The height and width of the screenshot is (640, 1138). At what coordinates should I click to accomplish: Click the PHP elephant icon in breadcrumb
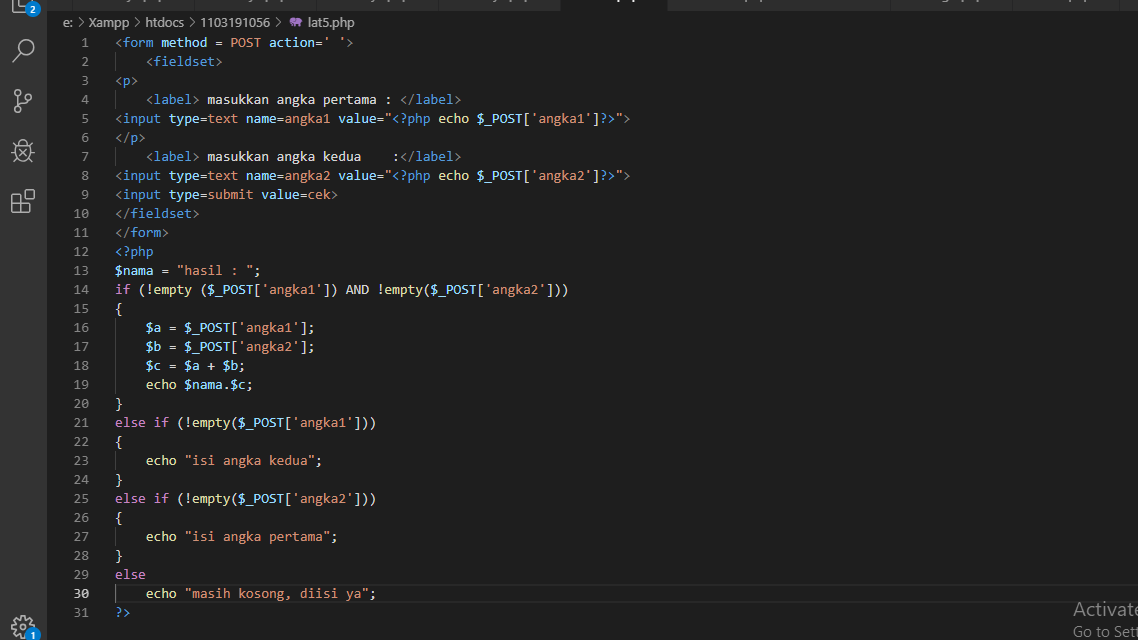coord(295,22)
